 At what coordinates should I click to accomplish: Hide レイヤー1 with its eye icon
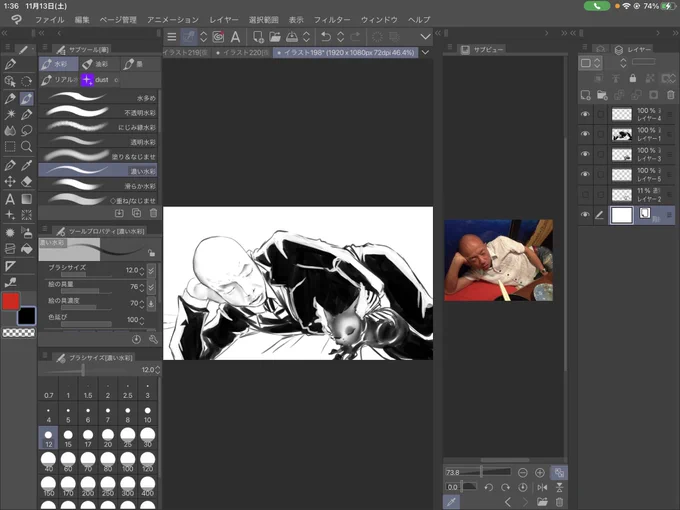click(x=585, y=134)
